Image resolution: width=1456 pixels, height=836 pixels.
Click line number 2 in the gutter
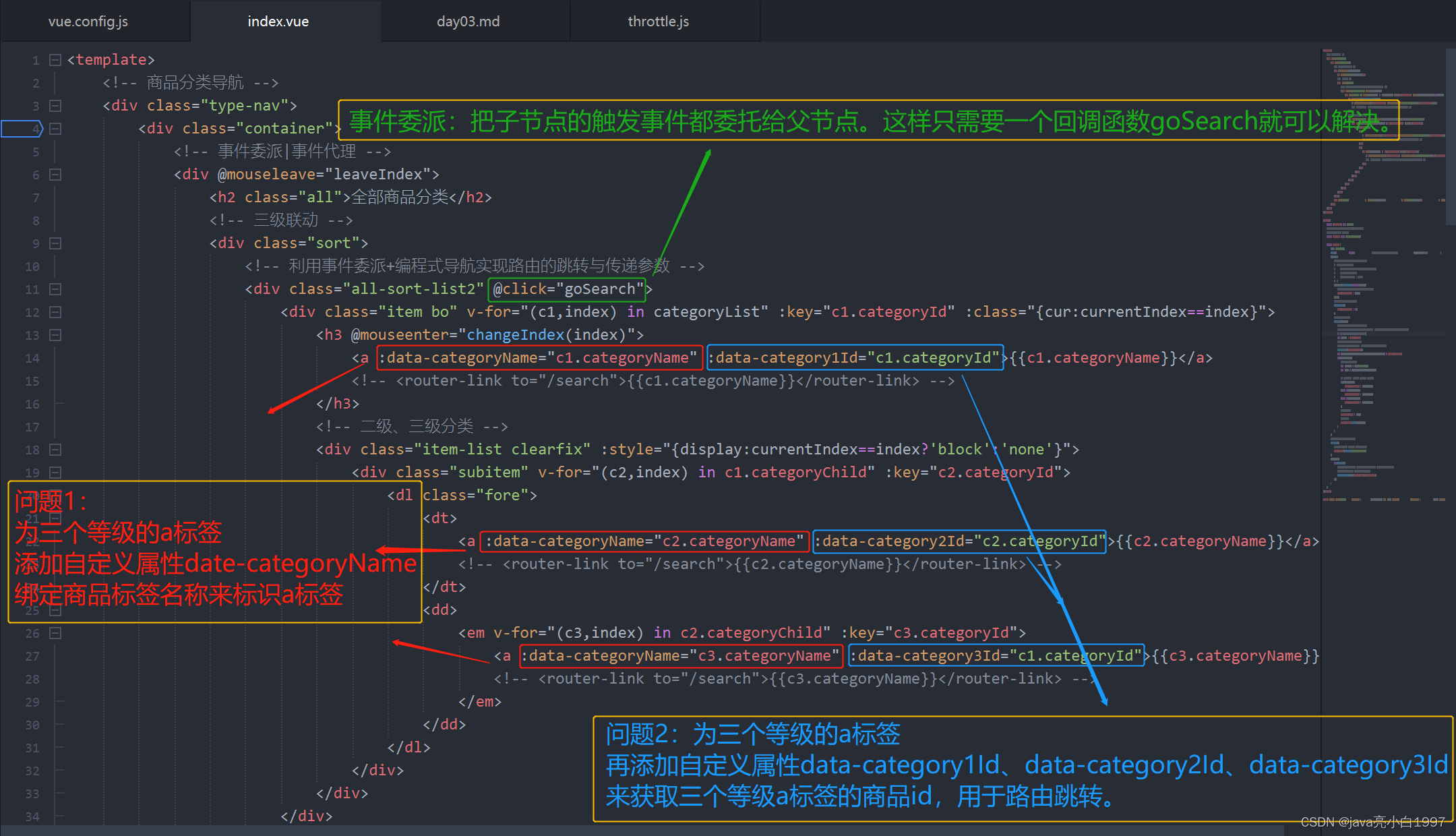pos(36,84)
